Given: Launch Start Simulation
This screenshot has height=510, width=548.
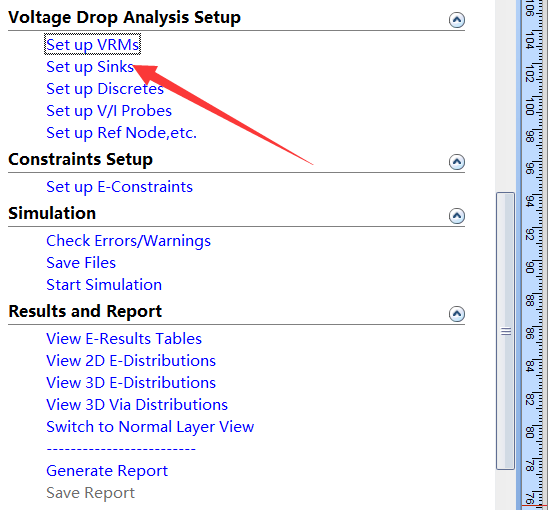Looking at the screenshot, I should coord(104,285).
